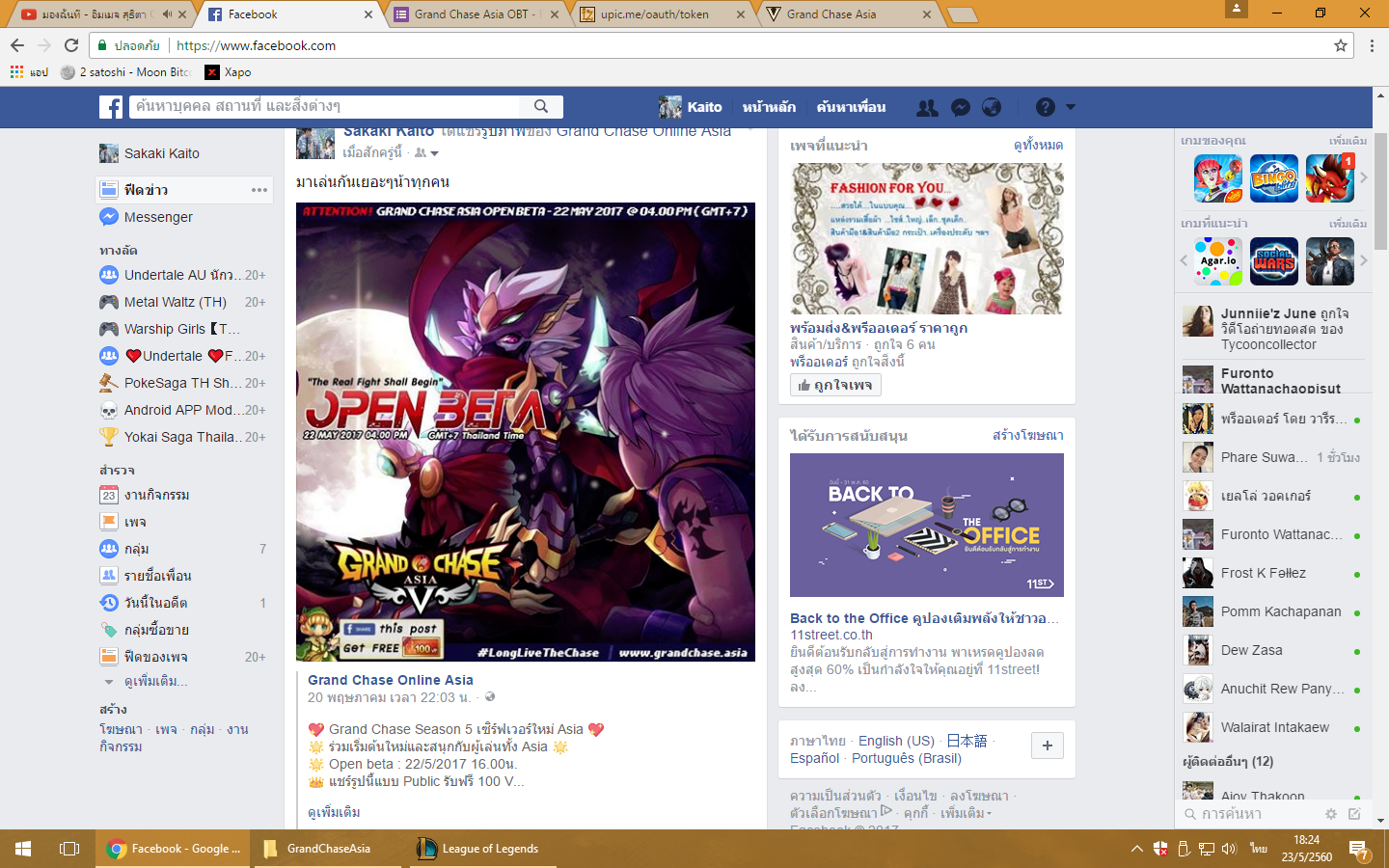
Task: Click the Facebook logo in the blue bar
Action: coord(111,107)
